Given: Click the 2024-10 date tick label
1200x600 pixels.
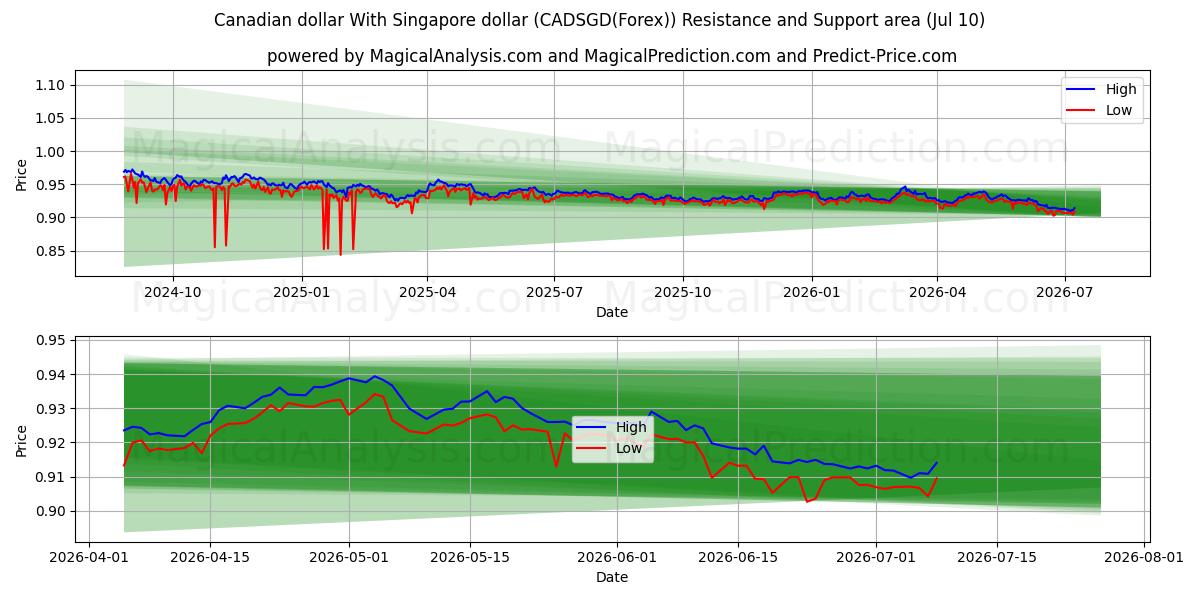Looking at the screenshot, I should (173, 292).
